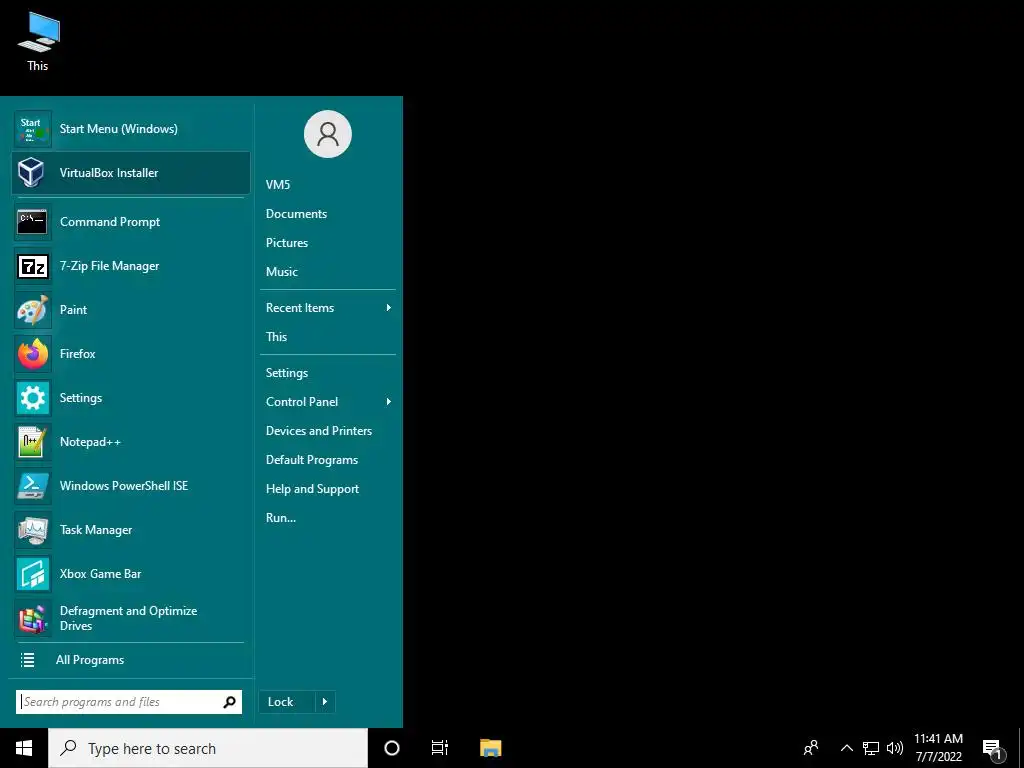This screenshot has height=768, width=1024.
Task: Expand the Control Panel submenu arrow
Action: (389, 402)
